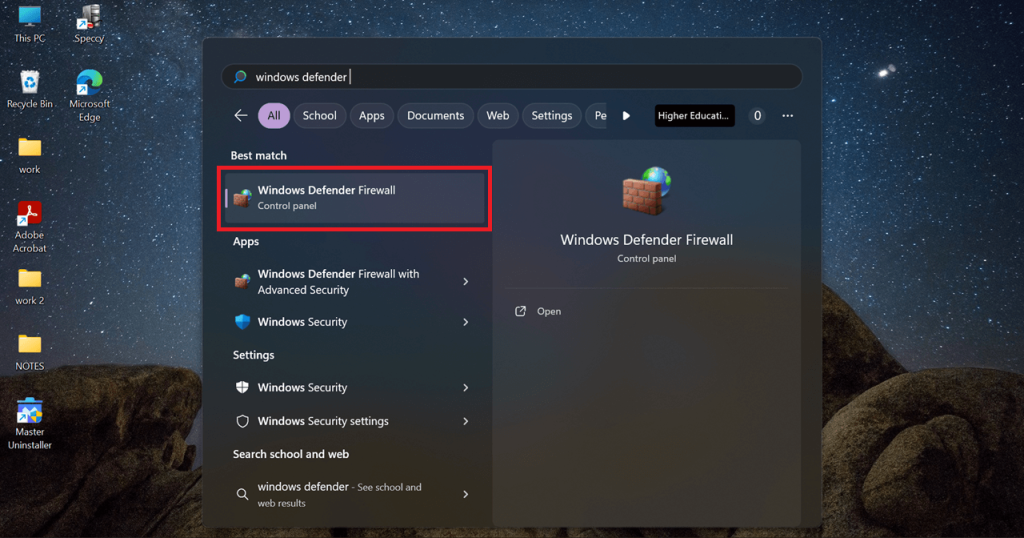Expand chevron for windows defender web search

[x=466, y=494]
